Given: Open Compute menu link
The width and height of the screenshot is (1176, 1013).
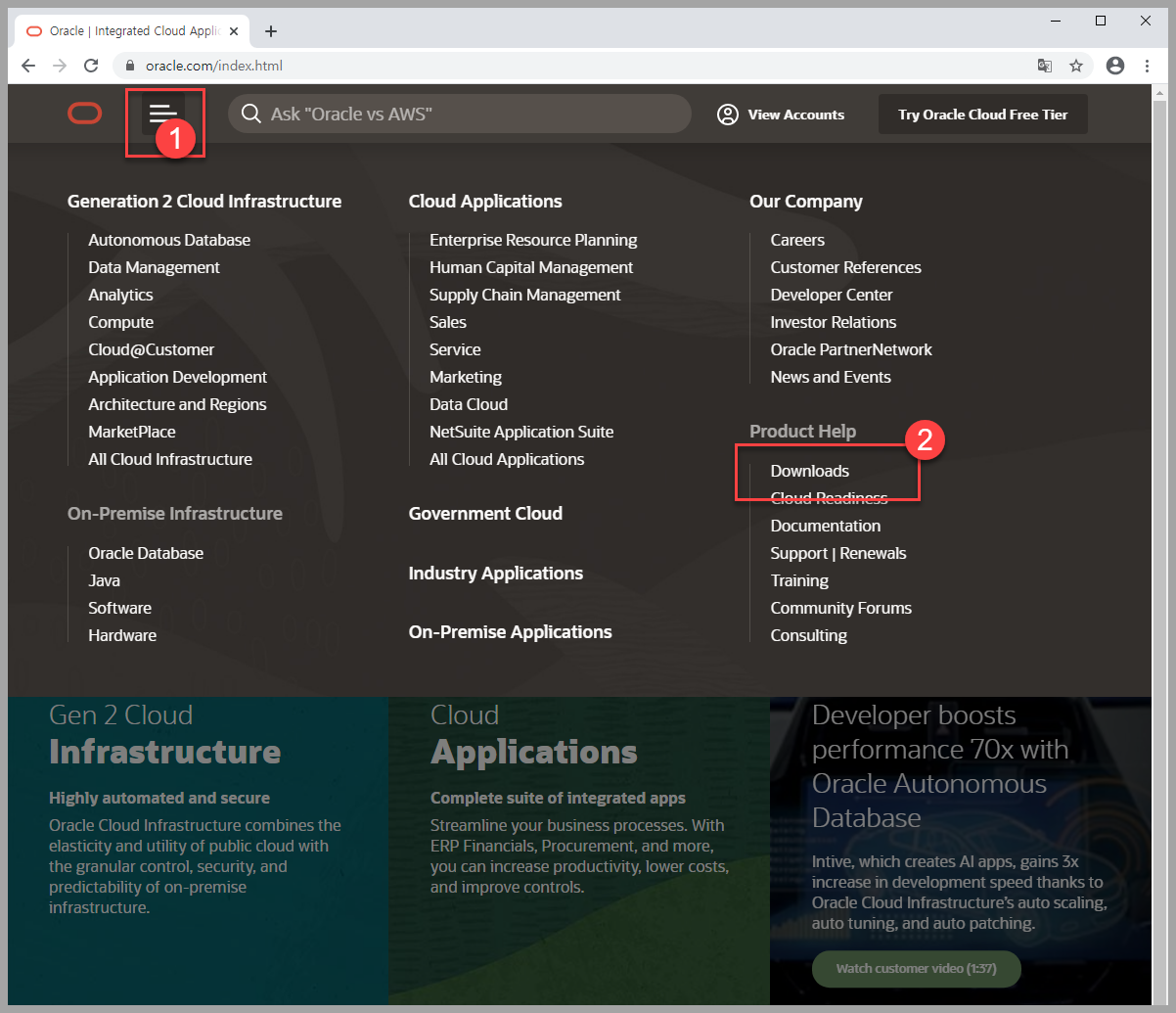Looking at the screenshot, I should pos(120,322).
